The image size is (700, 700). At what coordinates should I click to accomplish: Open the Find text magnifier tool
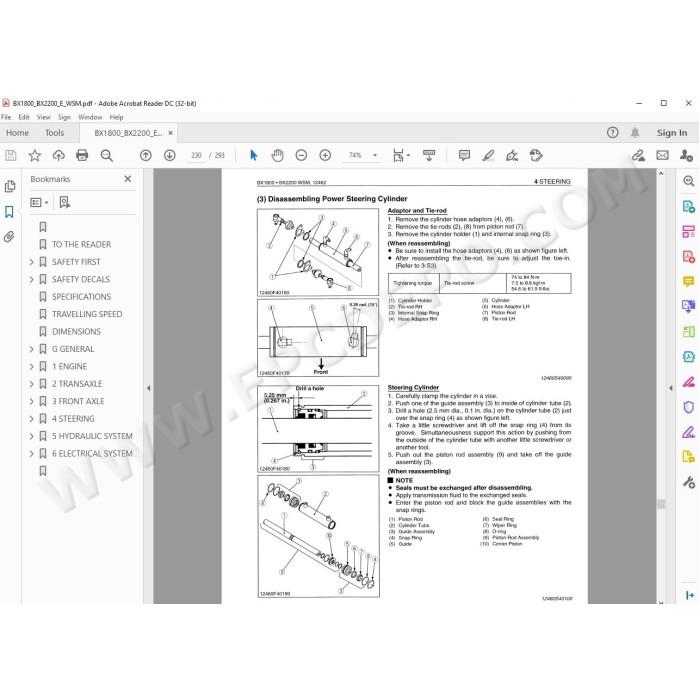coord(106,155)
